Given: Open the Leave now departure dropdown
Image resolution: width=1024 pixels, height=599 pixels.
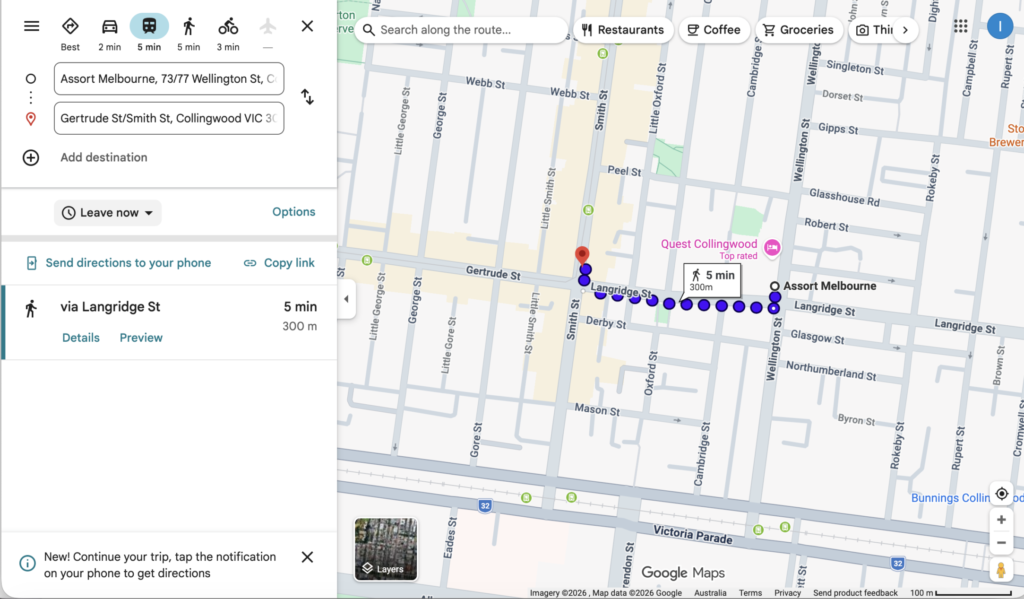Looking at the screenshot, I should coord(107,212).
